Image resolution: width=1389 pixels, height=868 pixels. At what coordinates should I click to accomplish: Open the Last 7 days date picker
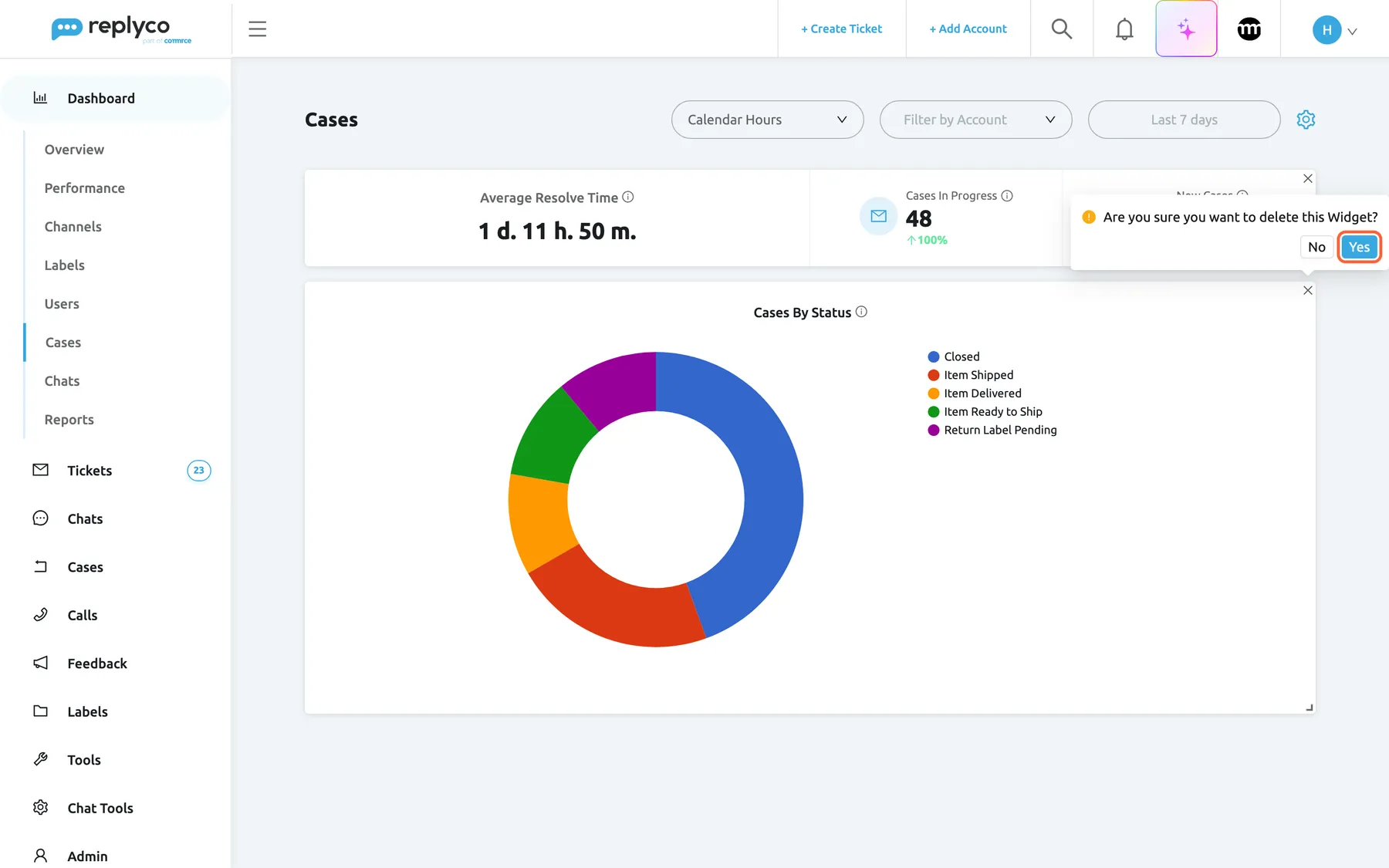[1184, 120]
